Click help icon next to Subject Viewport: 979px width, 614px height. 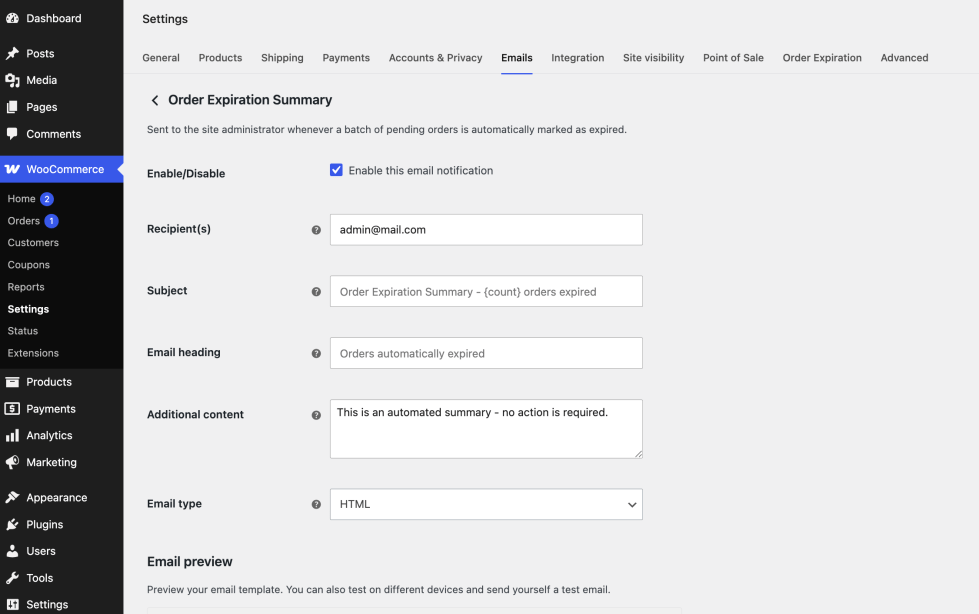click(x=316, y=292)
